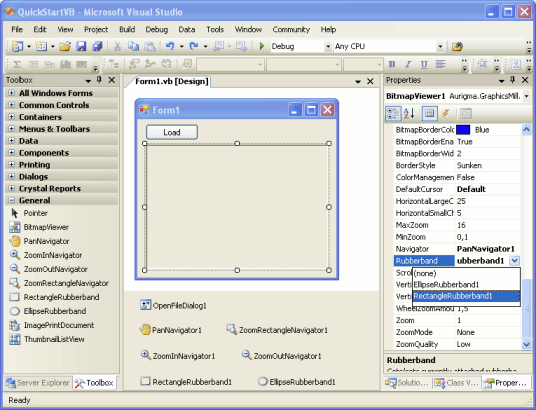Screen dimensions: 536x410
Task: Pin the Properties panel
Action: pyautogui.click(x=512, y=80)
